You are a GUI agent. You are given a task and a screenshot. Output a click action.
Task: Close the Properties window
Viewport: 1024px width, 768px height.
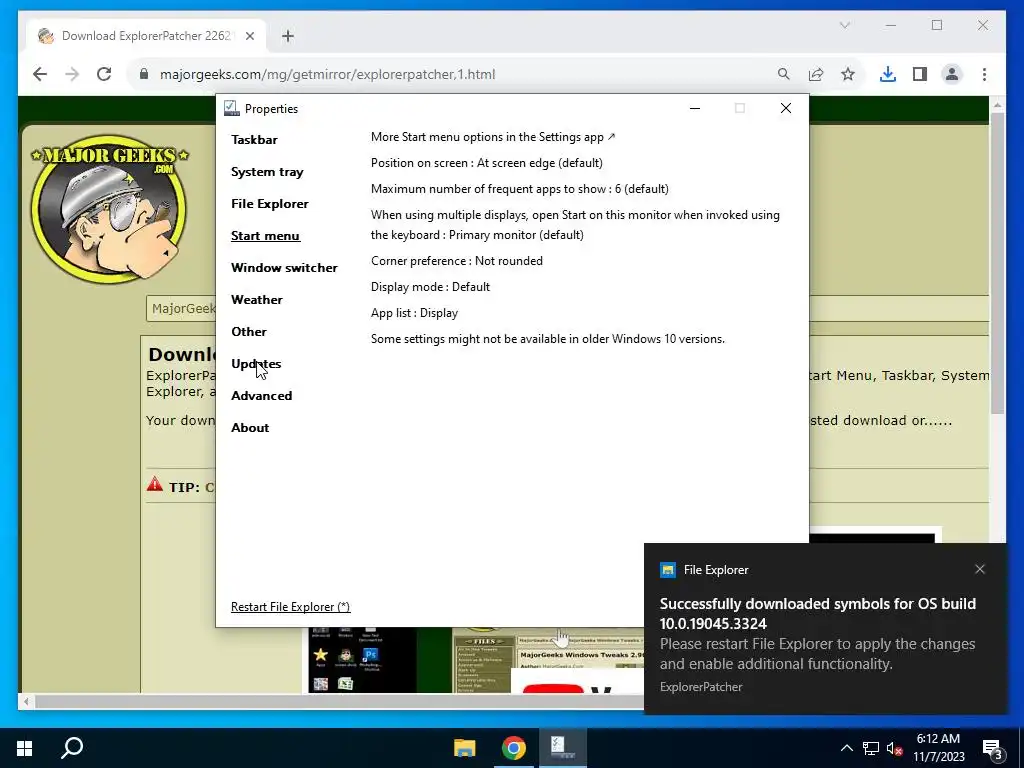coord(786,108)
